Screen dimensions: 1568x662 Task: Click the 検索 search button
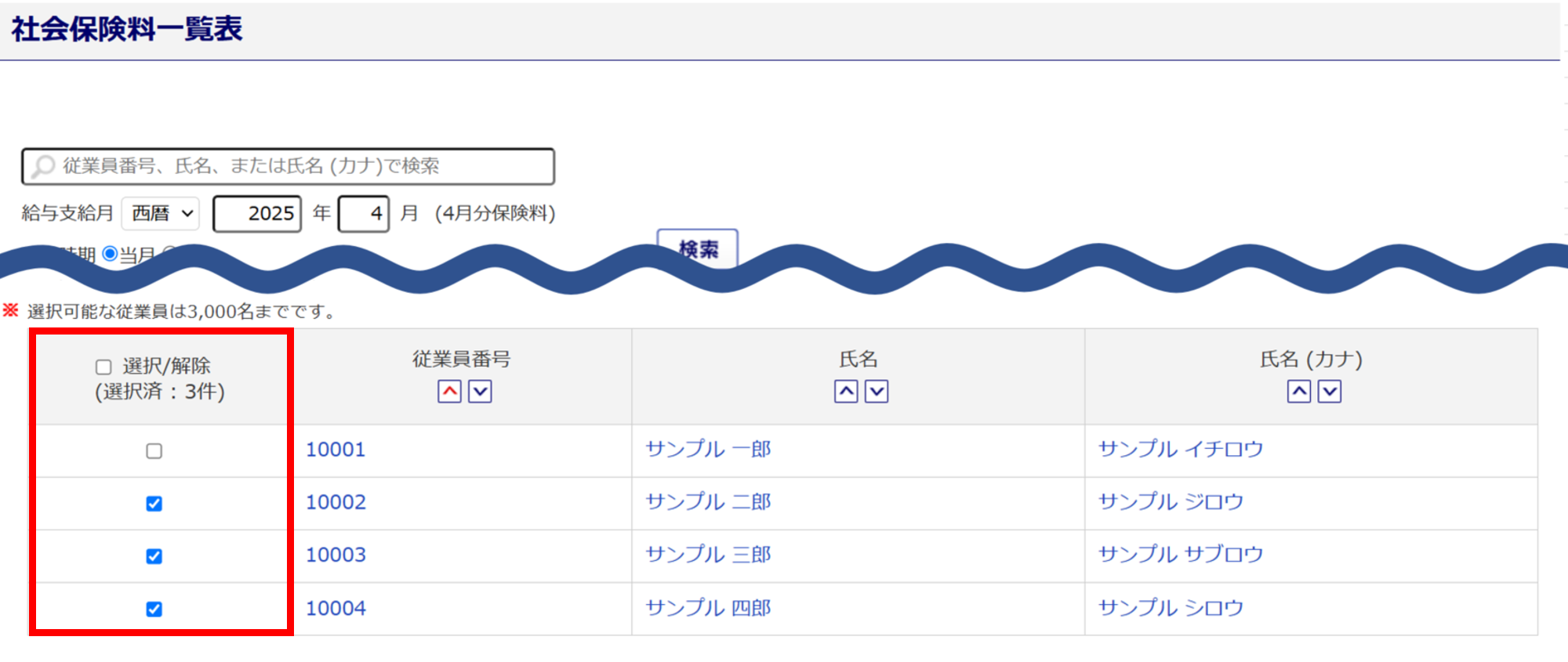(x=698, y=248)
